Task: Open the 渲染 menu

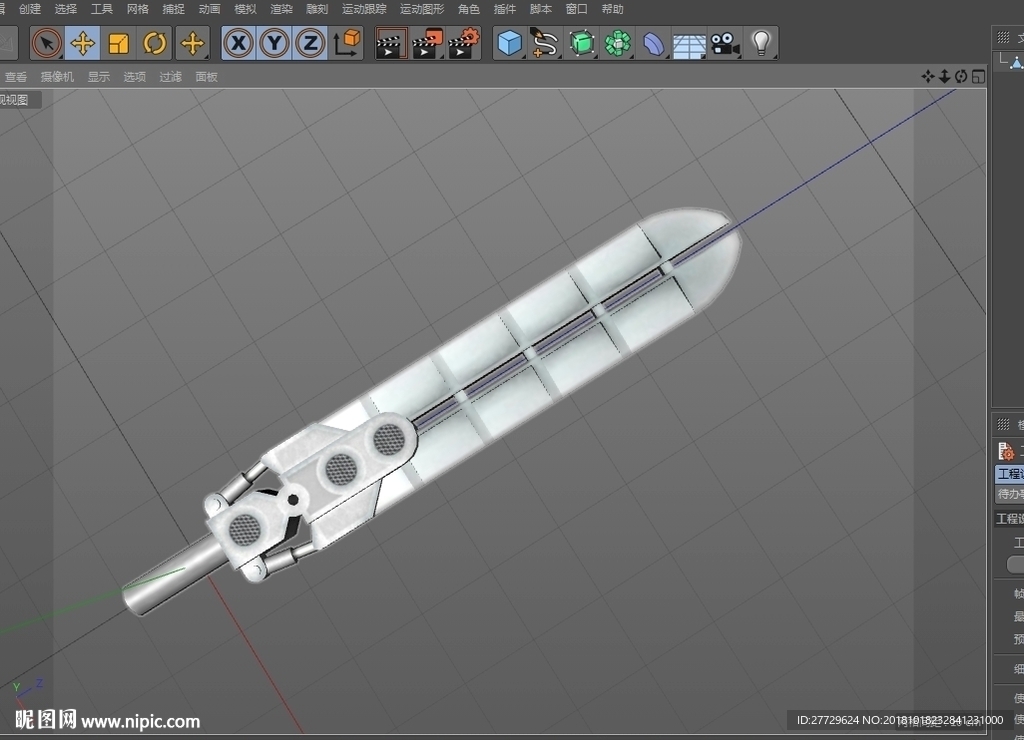Action: (x=281, y=9)
